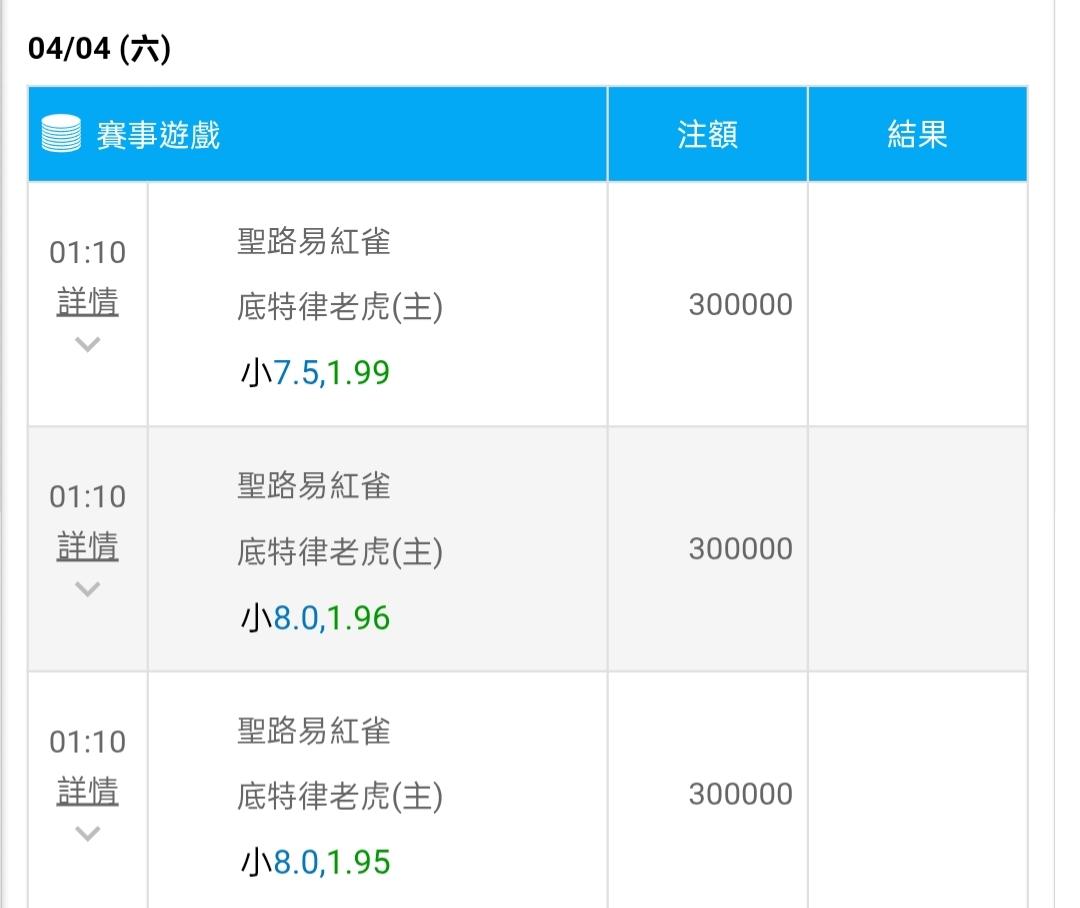This screenshot has height=908, width=1080.
Task: Expand the chevron for the 1.99 odds bet
Action: pos(88,345)
